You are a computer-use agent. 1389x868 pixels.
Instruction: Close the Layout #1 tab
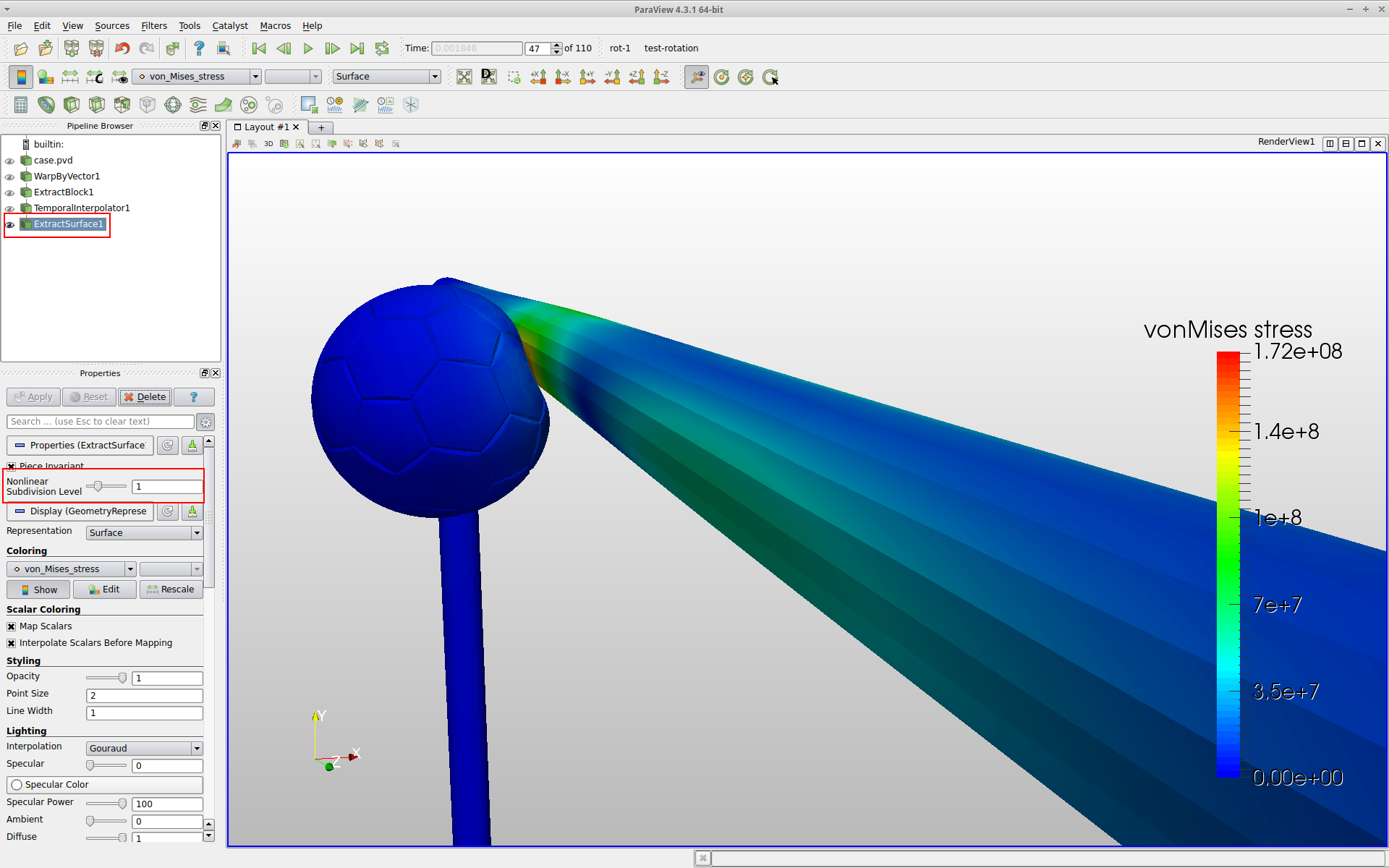pyautogui.click(x=296, y=127)
